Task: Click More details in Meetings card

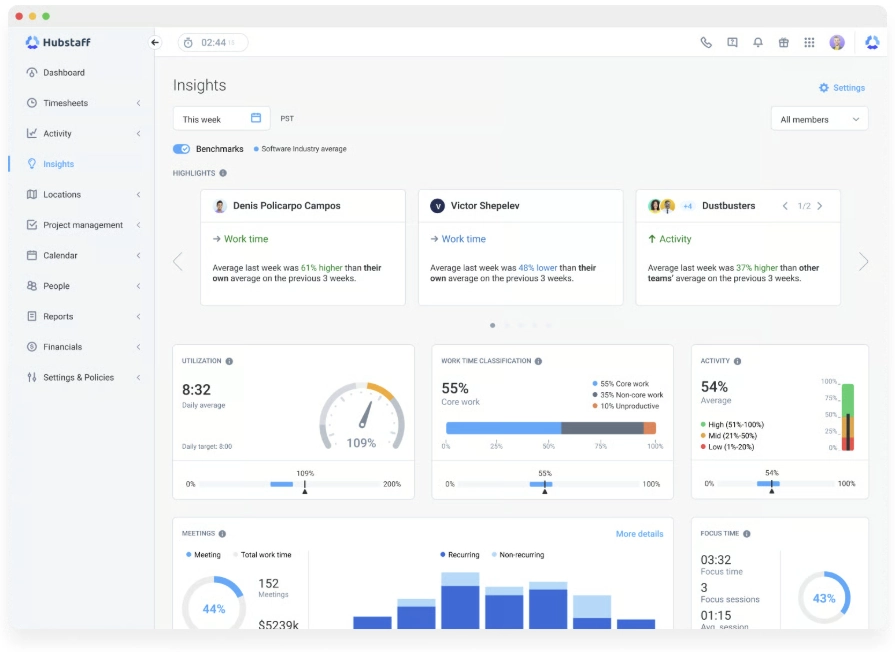Action: (x=639, y=534)
